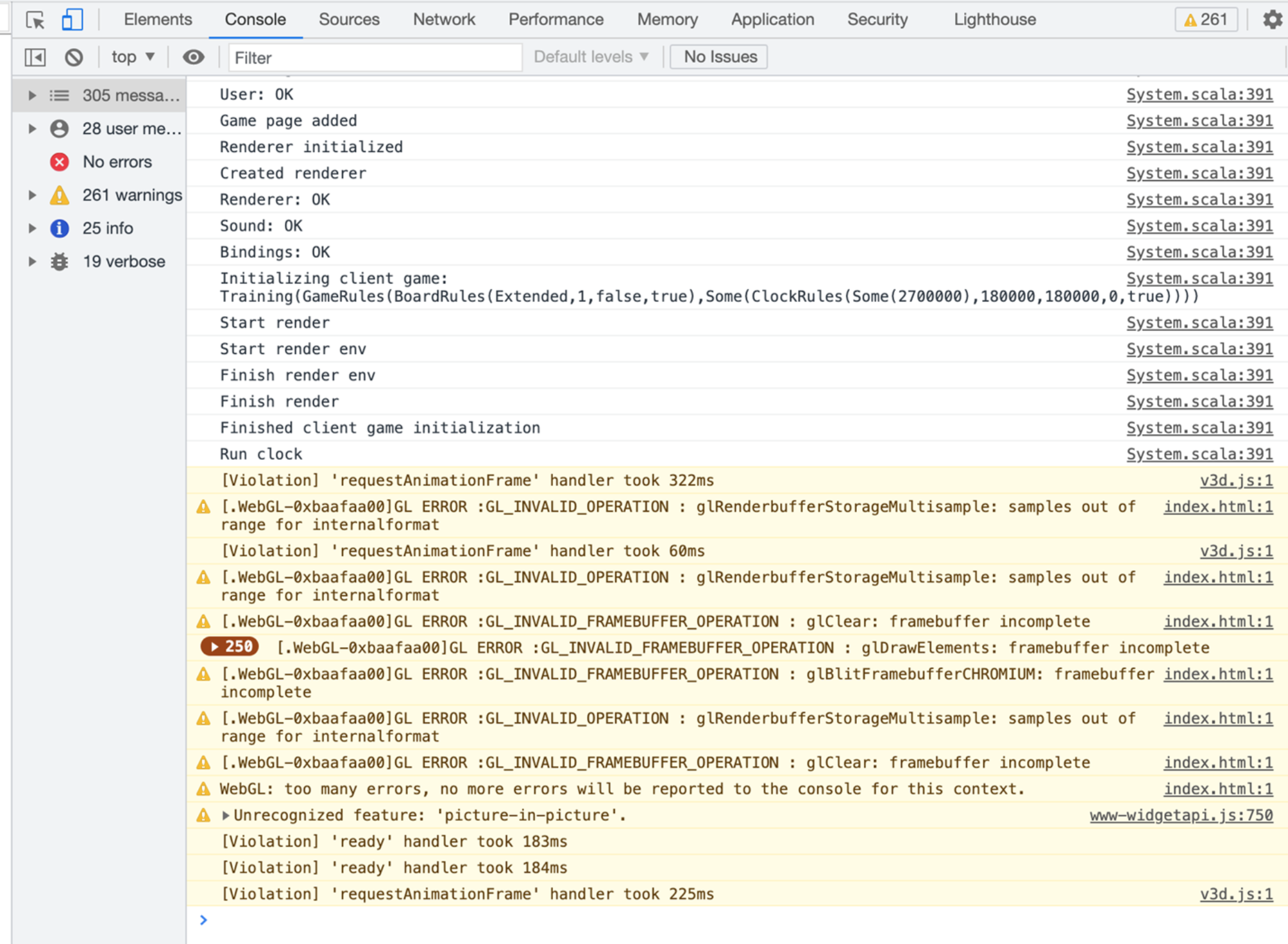This screenshot has width=1288, height=944.
Task: Click warning icon on glBlitFramebufferCHROMIUM message
Action: (x=203, y=674)
